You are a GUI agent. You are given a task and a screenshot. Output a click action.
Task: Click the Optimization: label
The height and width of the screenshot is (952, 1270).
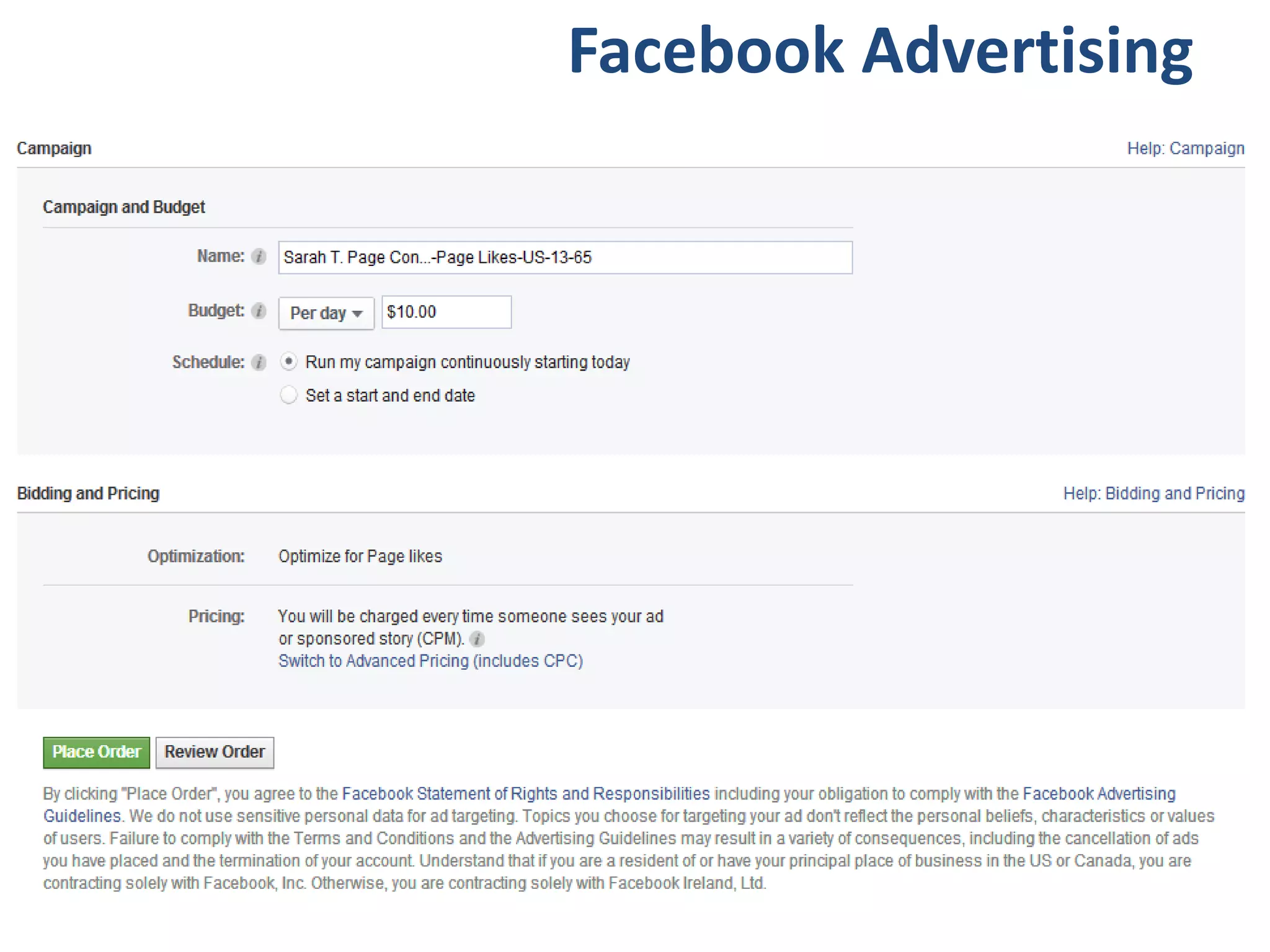point(196,557)
